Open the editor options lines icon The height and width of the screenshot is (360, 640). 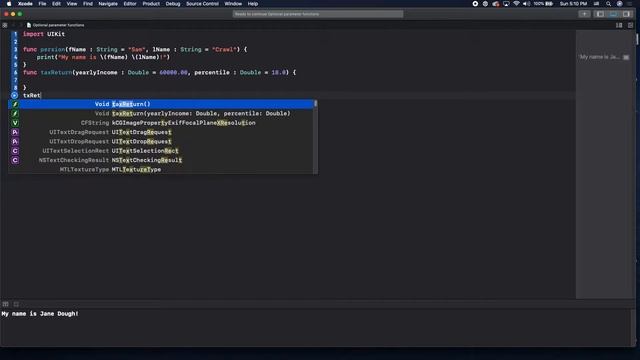[x=619, y=25]
